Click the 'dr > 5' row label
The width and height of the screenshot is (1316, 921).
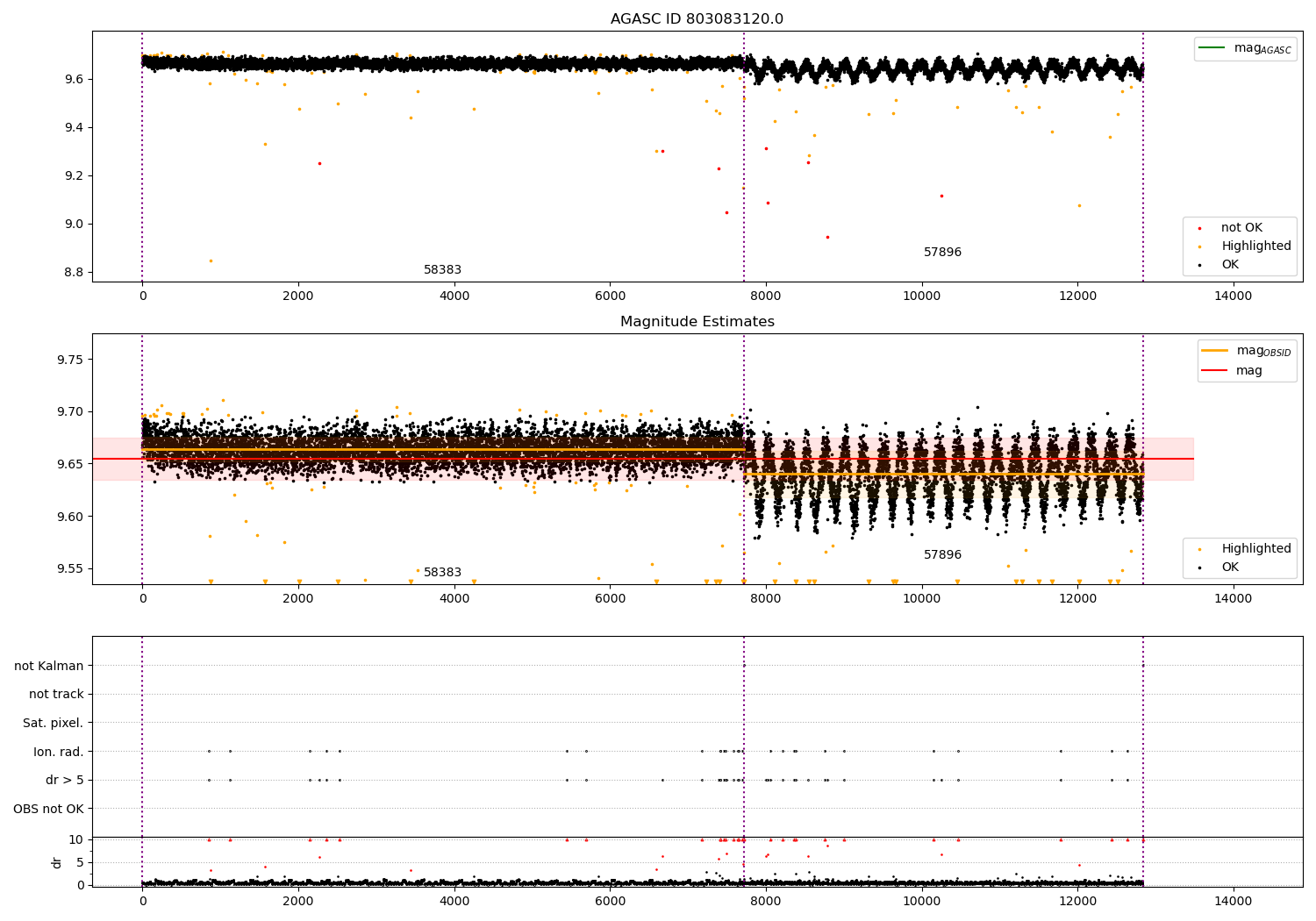pyautogui.click(x=65, y=780)
